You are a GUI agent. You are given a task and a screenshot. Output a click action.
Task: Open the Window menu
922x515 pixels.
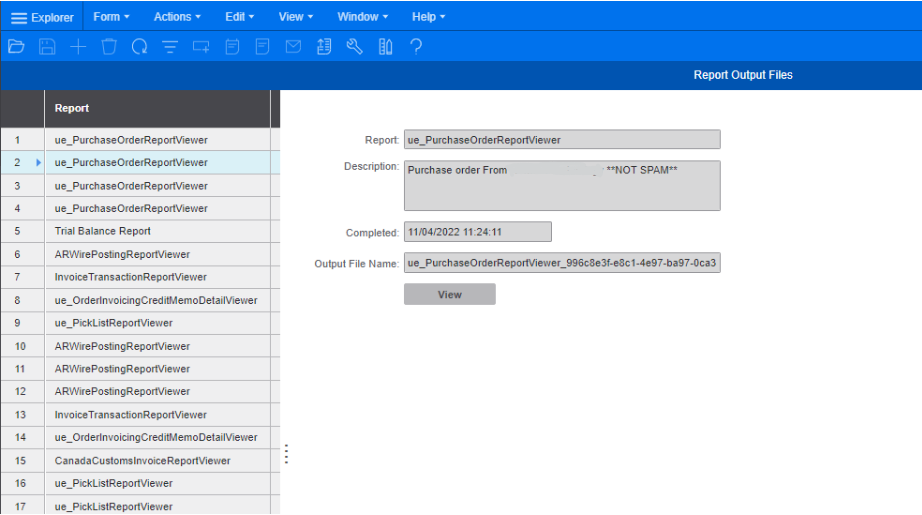[x=362, y=17]
